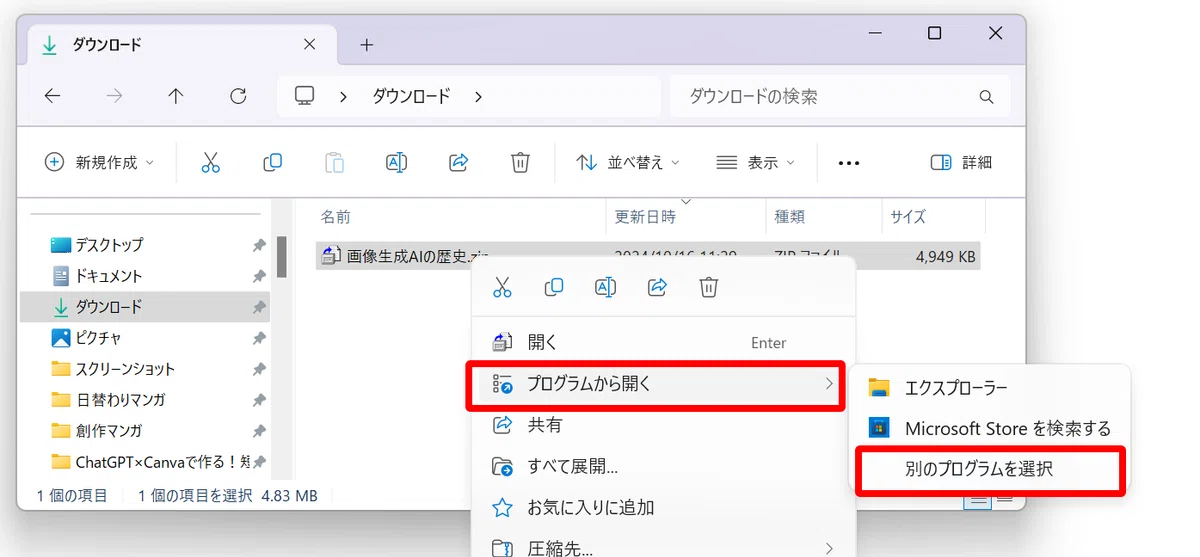Open the 並べ替え sort dropdown
This screenshot has width=1200, height=557.
[x=627, y=162]
